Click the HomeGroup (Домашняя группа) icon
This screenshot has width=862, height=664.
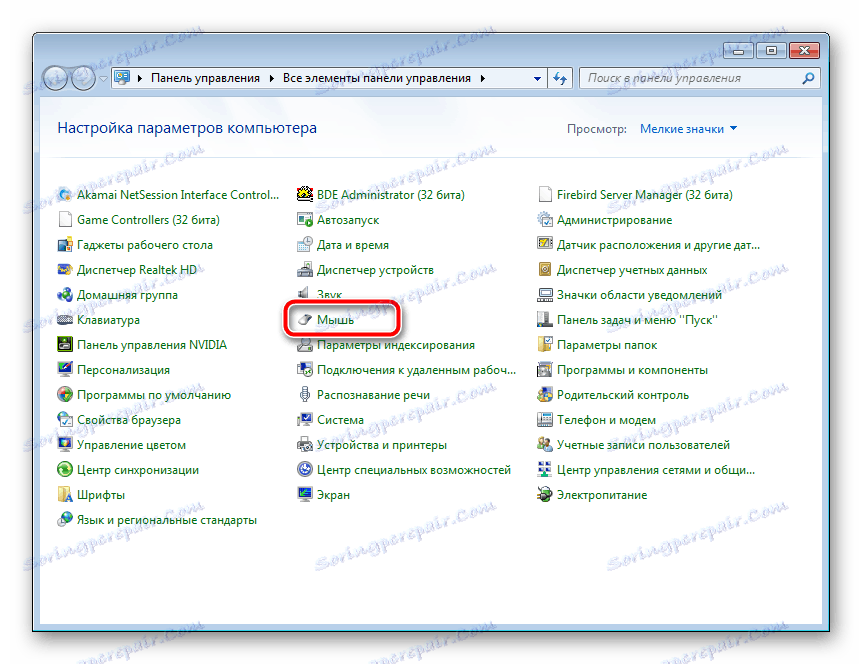pyautogui.click(x=65, y=295)
